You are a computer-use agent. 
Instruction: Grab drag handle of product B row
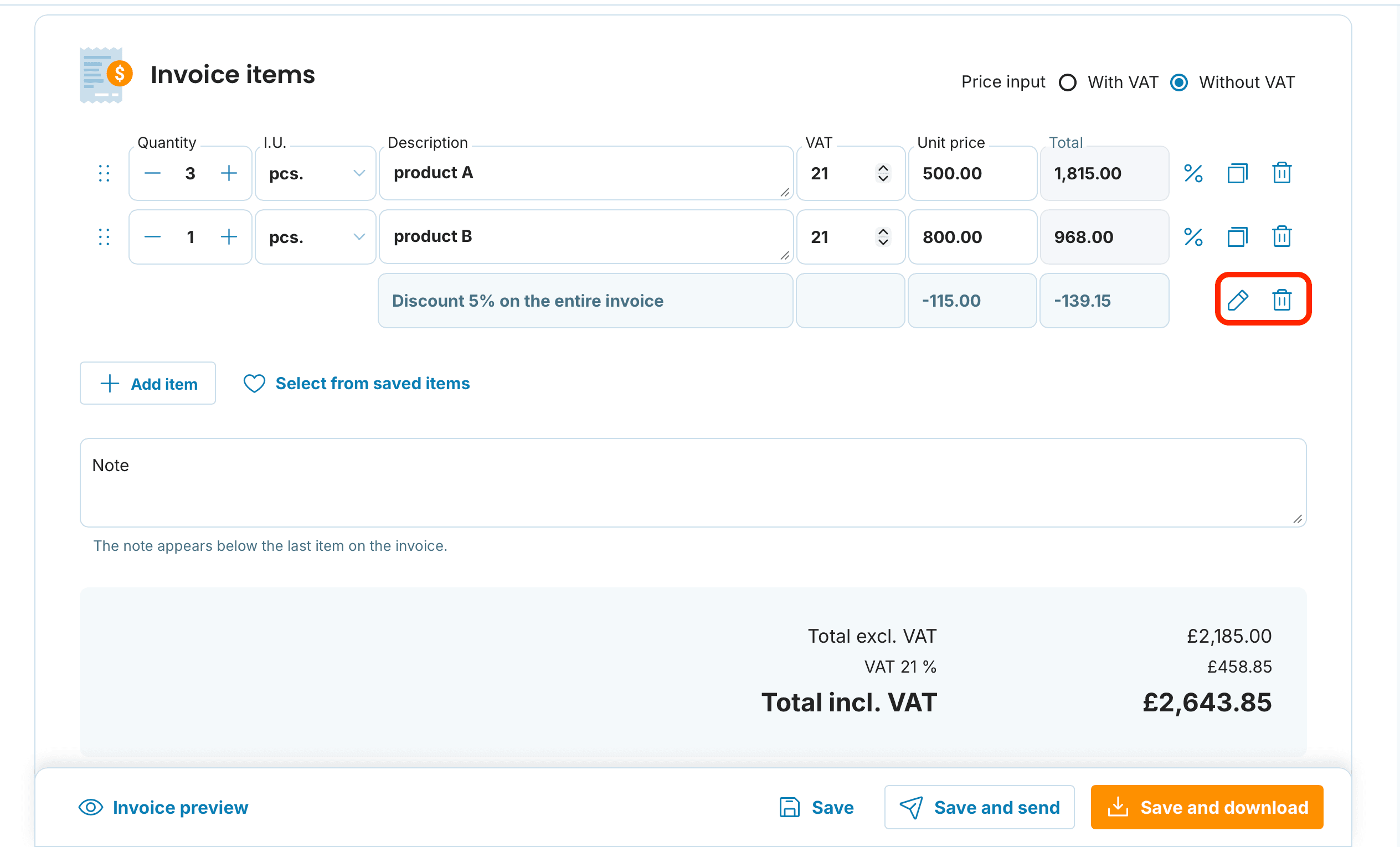[104, 237]
